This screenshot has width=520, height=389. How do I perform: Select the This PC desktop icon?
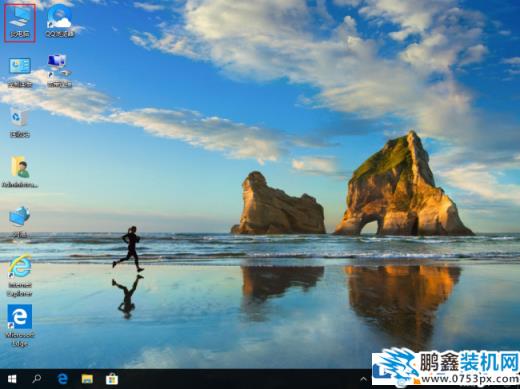click(x=20, y=22)
